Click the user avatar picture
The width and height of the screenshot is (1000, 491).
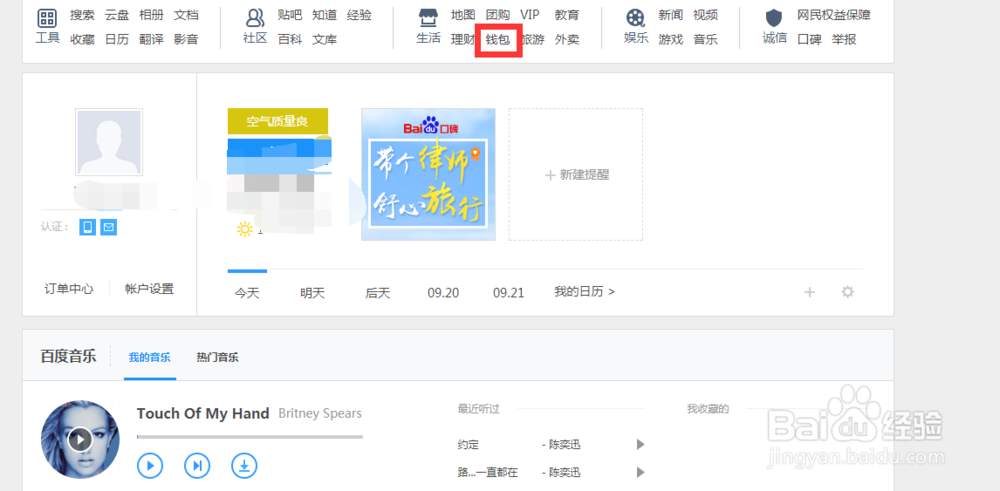click(109, 142)
